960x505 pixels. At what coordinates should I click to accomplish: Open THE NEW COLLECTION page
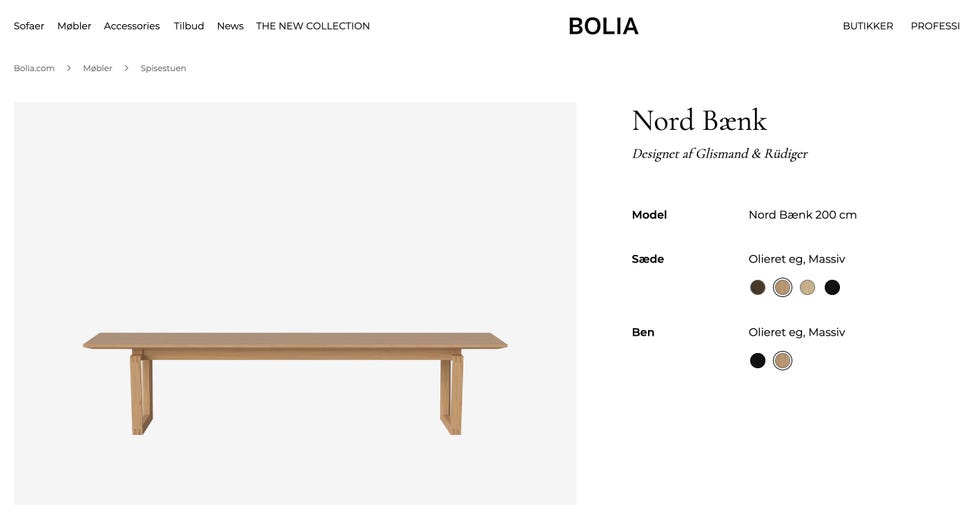click(x=313, y=26)
